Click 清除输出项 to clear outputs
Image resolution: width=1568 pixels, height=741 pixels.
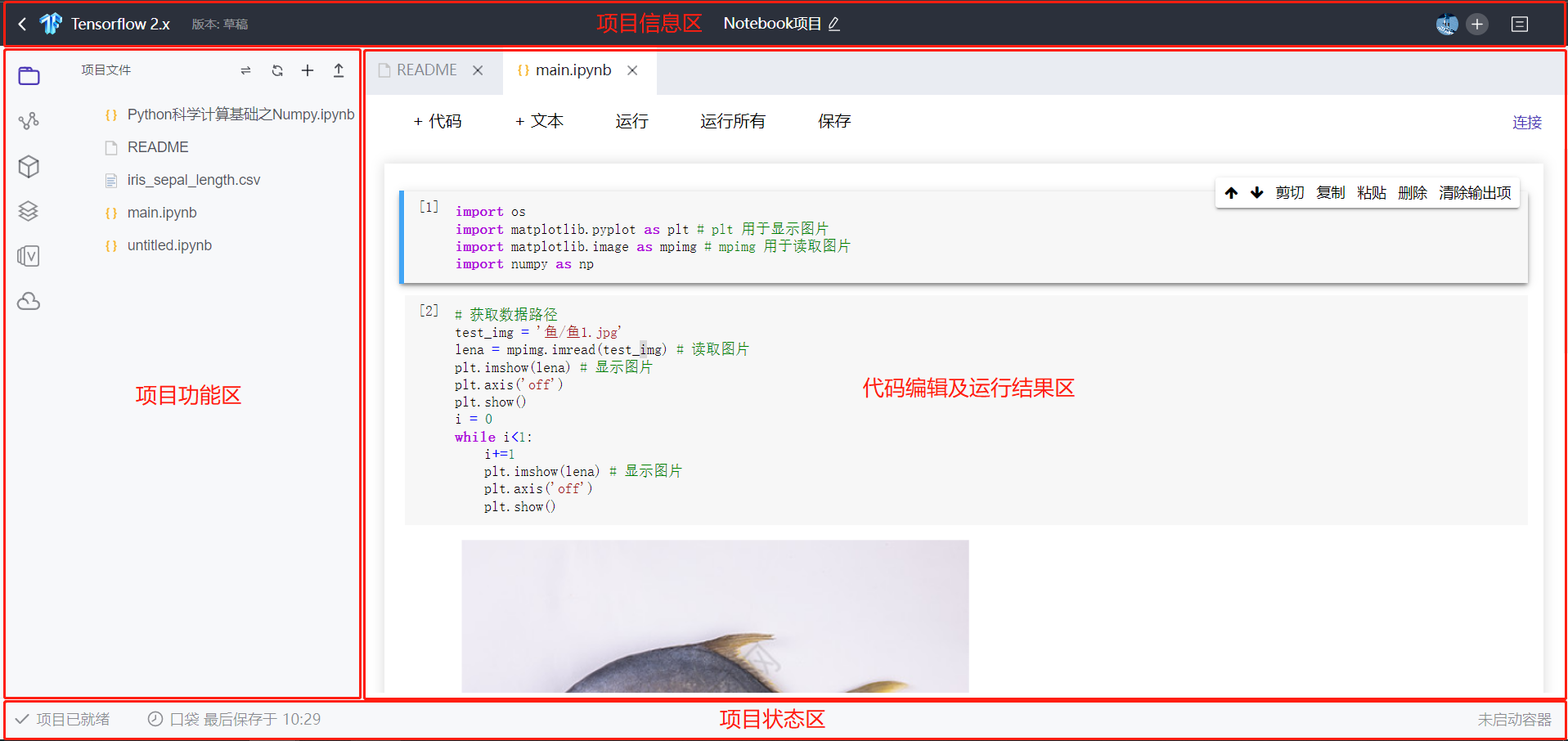(x=1474, y=192)
